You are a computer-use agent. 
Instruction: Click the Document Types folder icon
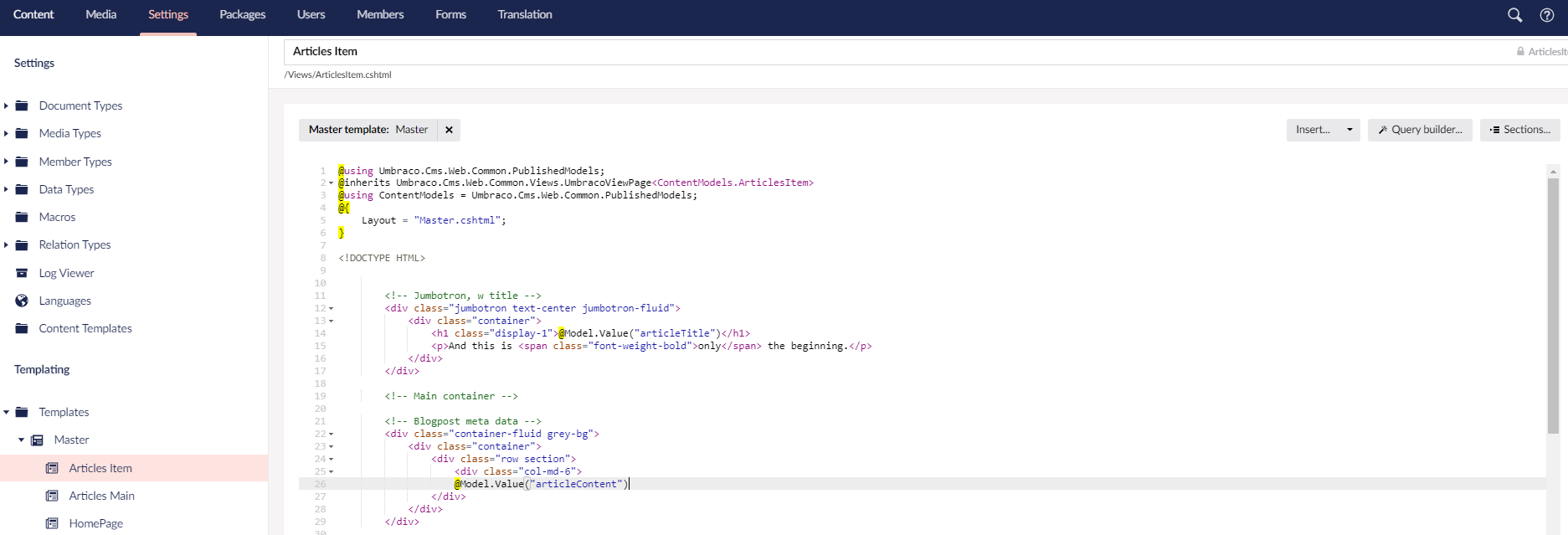22,105
